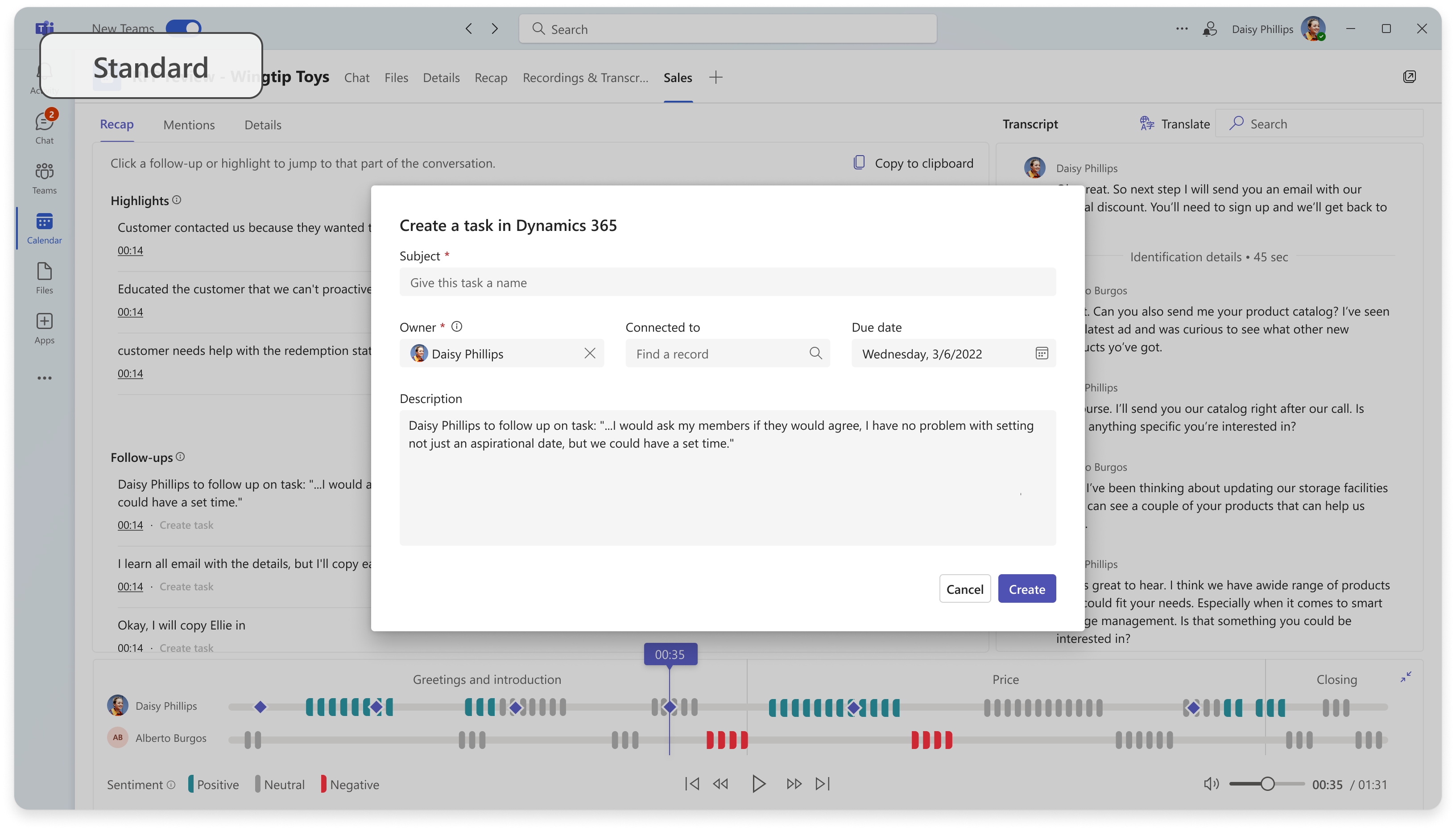Open Recordings & Transcripts tab
1456x831 pixels.
click(585, 77)
